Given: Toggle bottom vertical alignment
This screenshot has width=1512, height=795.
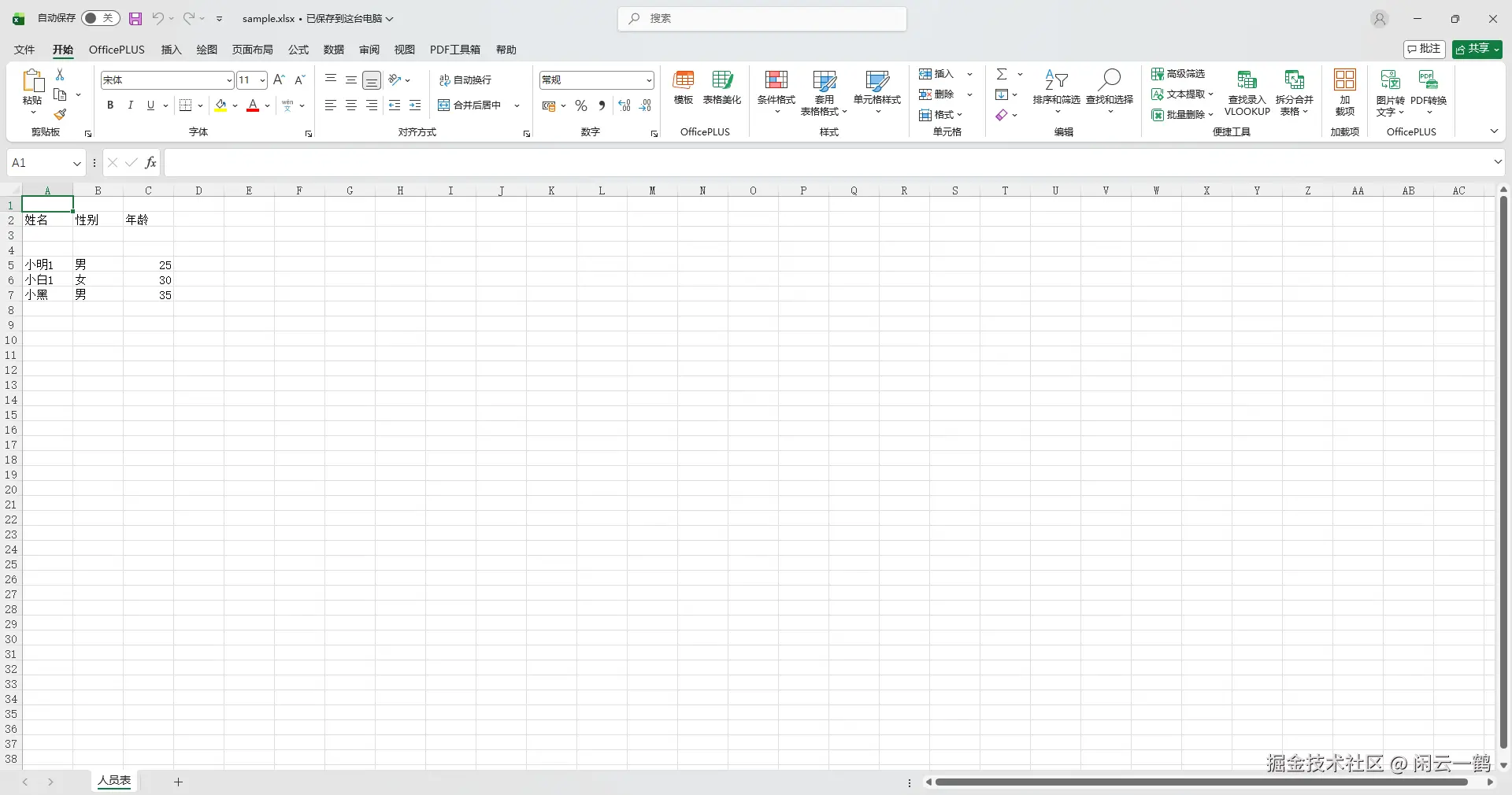Looking at the screenshot, I should coord(372,79).
